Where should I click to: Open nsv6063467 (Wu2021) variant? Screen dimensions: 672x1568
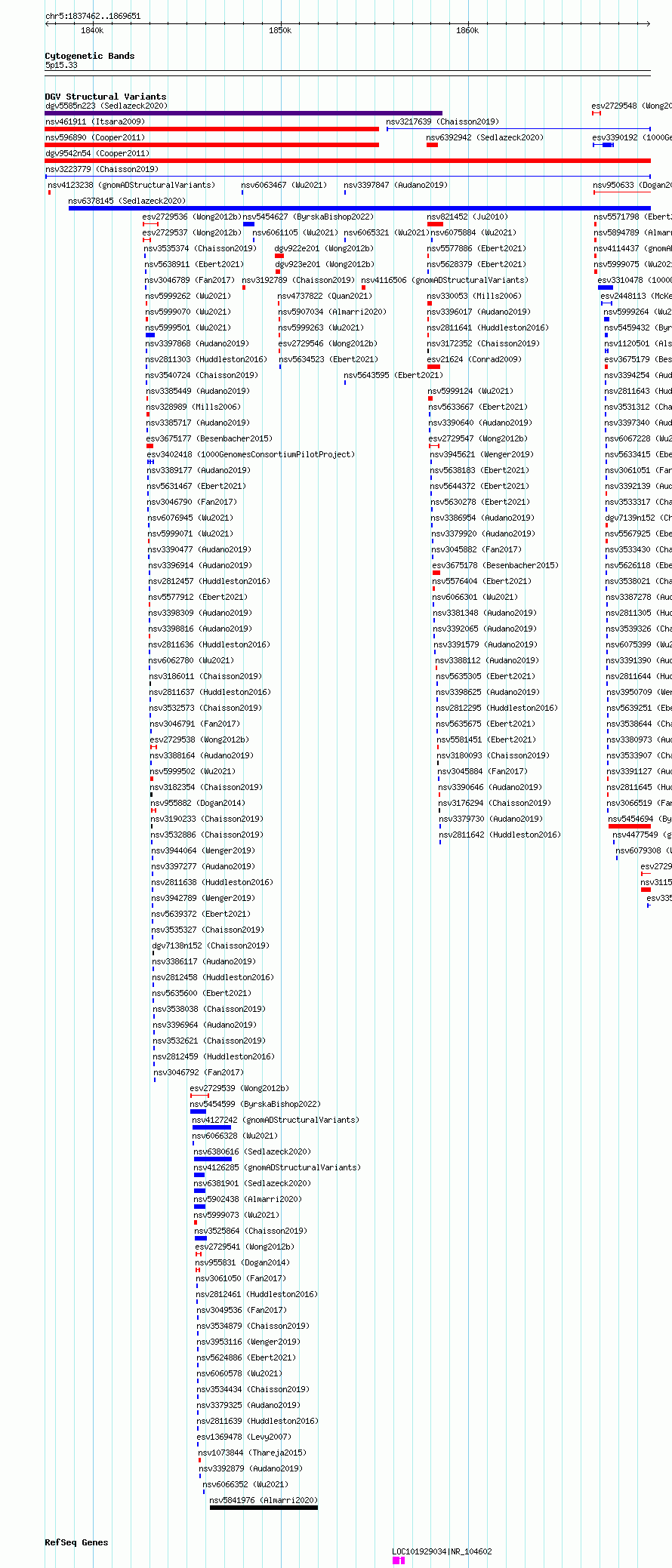[284, 185]
